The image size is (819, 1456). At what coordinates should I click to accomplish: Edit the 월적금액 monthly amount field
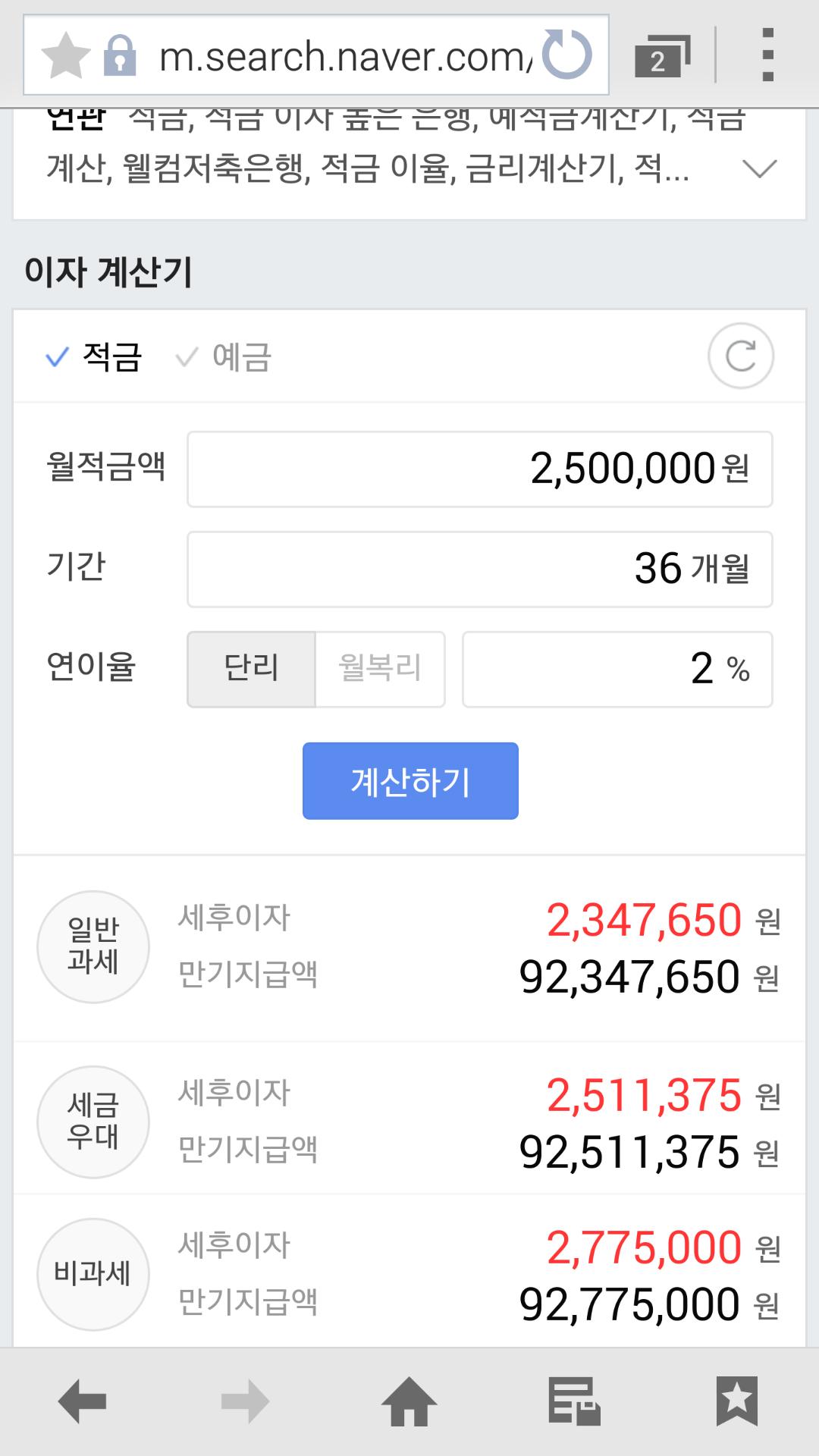(479, 469)
